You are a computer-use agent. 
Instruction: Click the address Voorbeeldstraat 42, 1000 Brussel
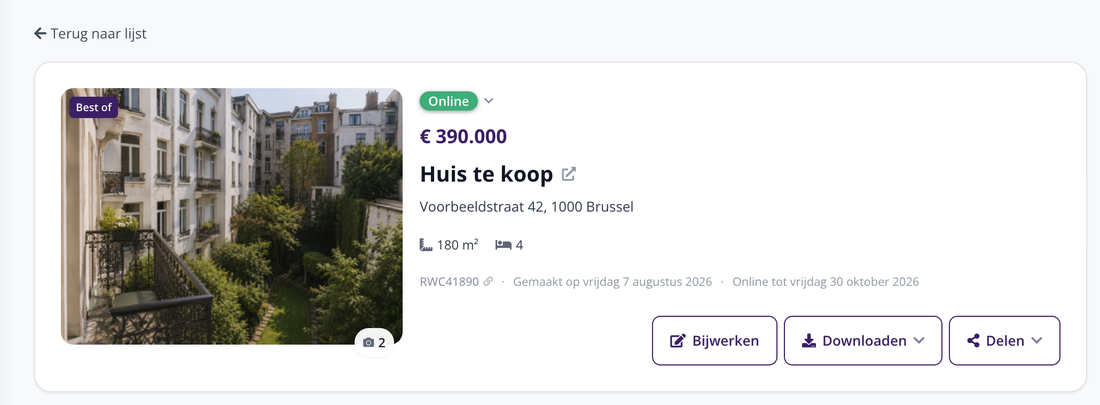(x=527, y=207)
